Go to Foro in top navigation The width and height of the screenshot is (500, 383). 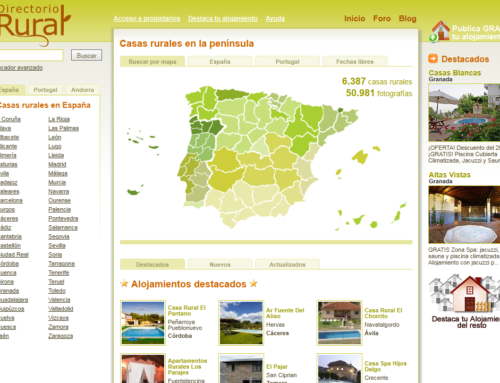tap(382, 19)
